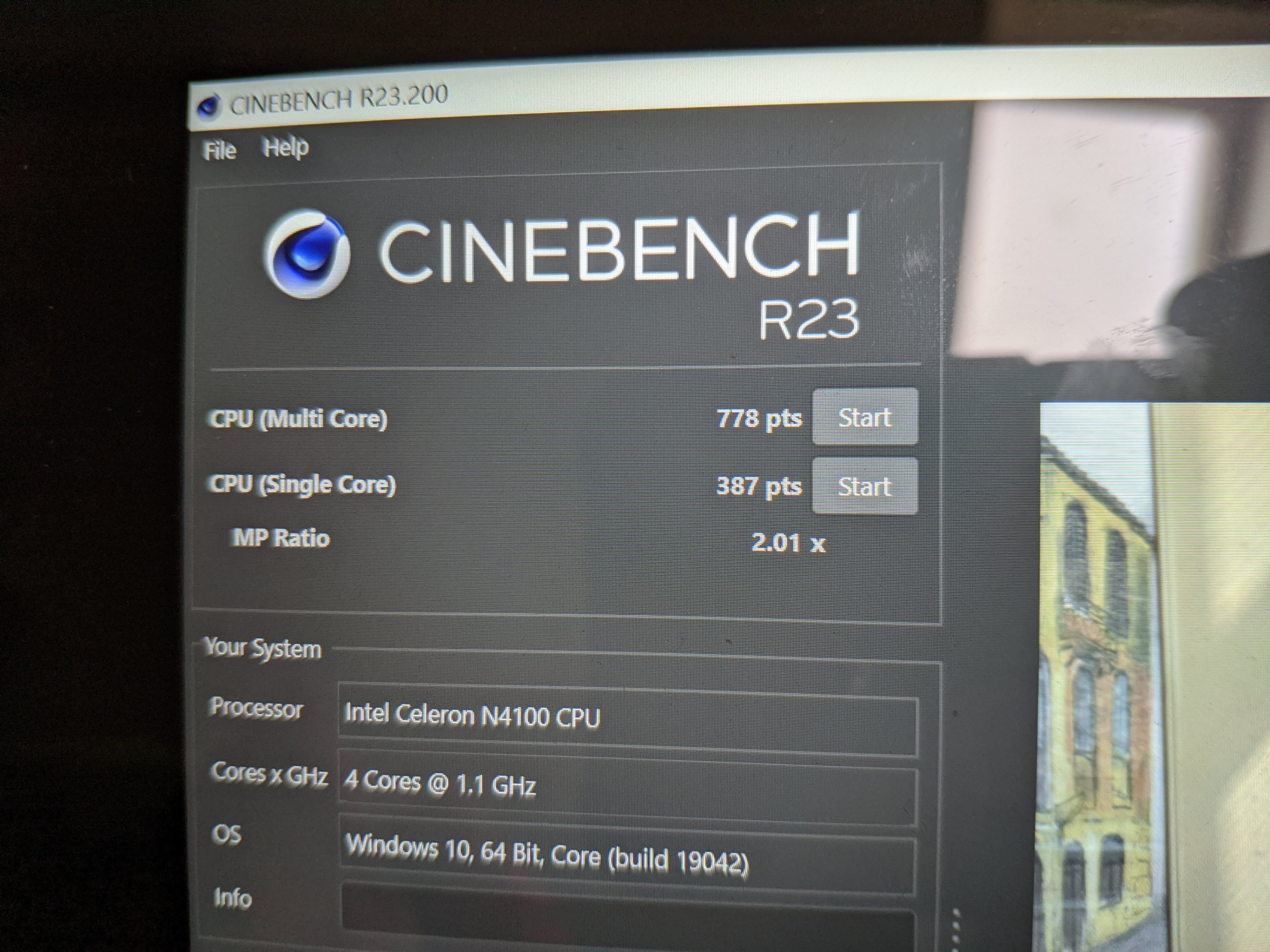
Task: Click the MP Ratio 2.01 x value
Action: pyautogui.click(x=788, y=543)
